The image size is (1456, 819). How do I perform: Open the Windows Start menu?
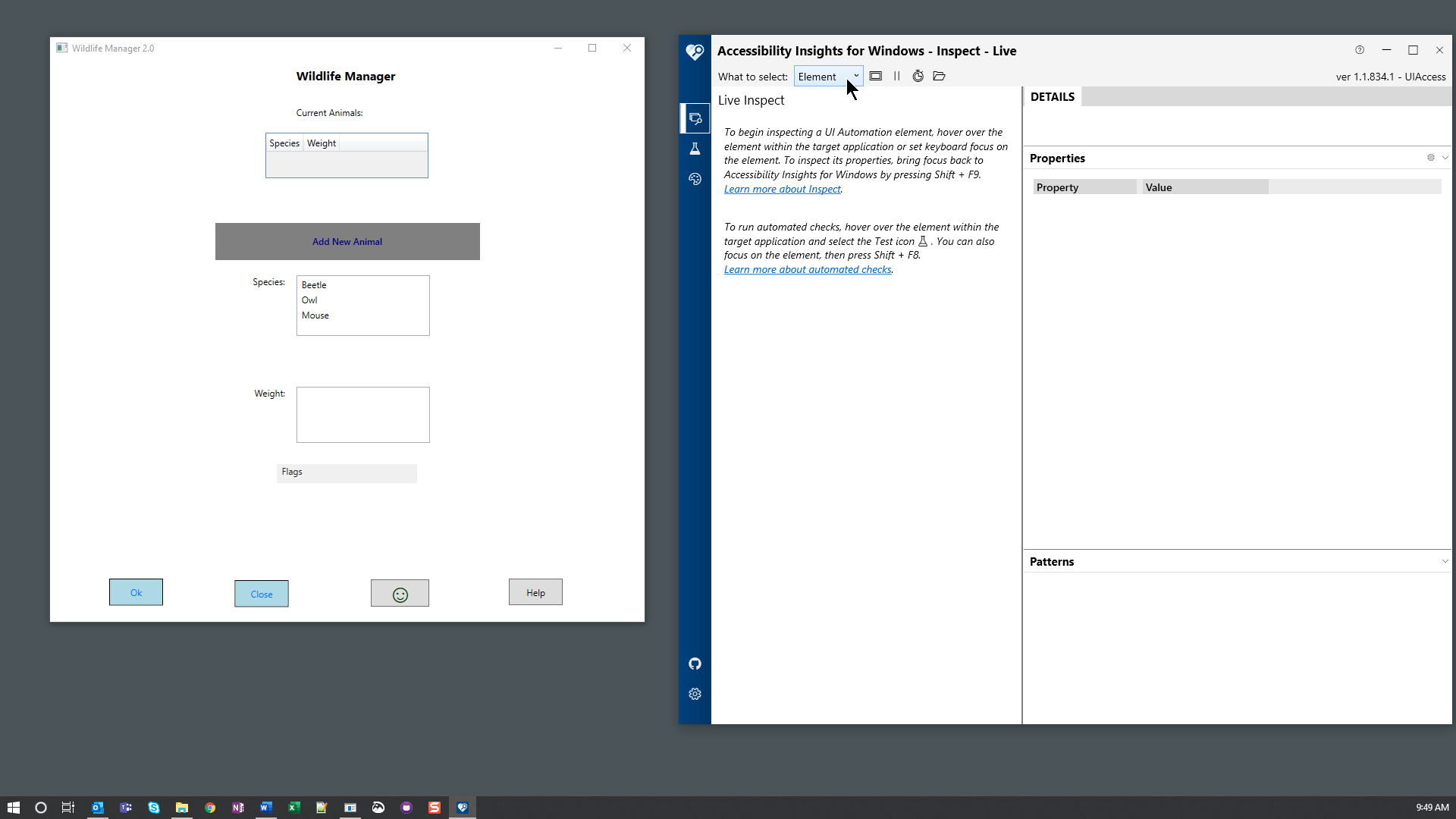13,808
